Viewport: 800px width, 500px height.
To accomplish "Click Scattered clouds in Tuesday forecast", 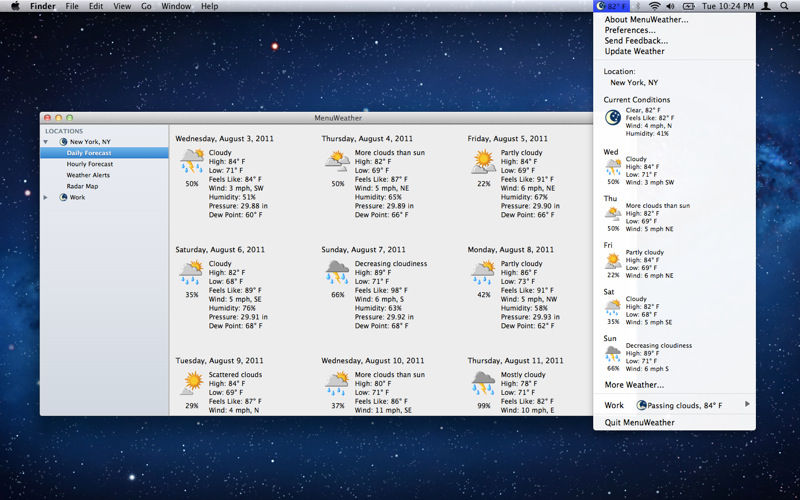I will [235, 374].
